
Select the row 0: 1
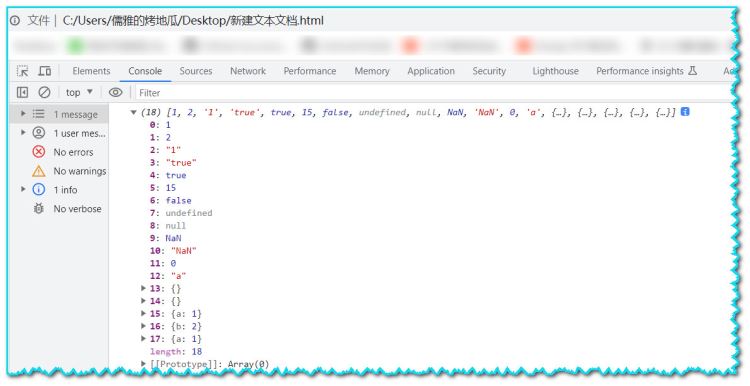pos(160,125)
